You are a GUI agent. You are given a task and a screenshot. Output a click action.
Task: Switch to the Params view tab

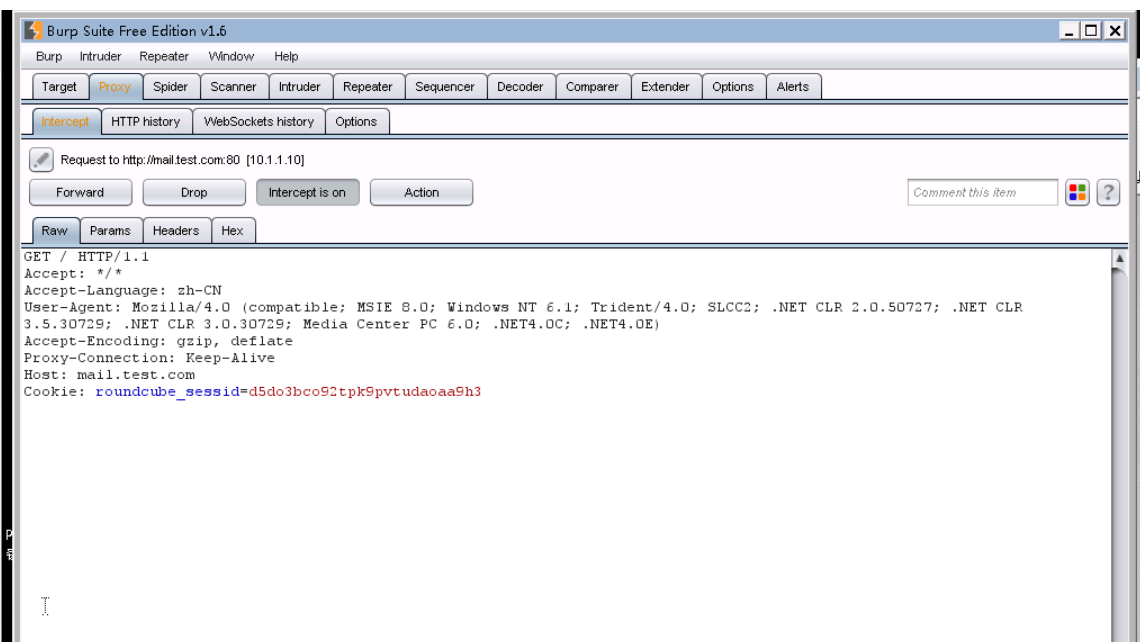(111, 230)
